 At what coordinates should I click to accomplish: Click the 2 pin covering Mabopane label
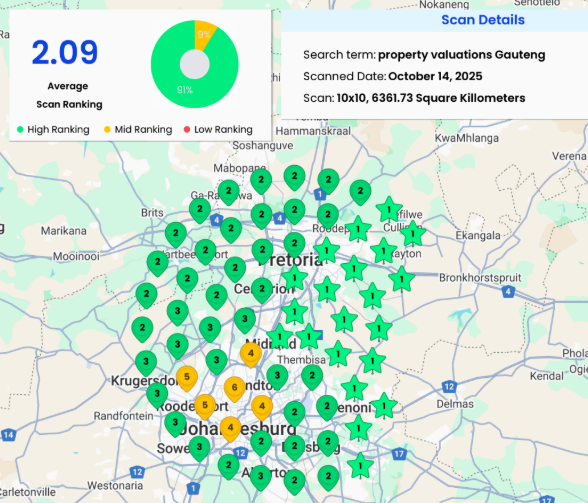(261, 181)
